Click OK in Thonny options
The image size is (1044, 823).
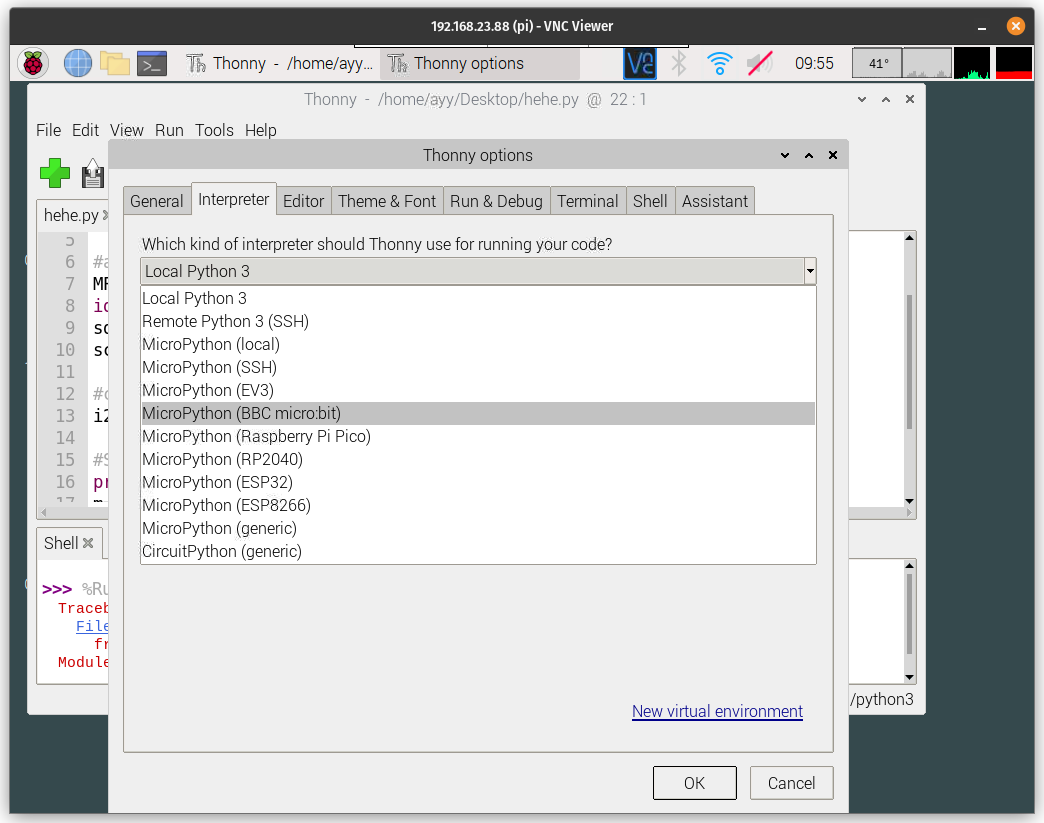694,783
